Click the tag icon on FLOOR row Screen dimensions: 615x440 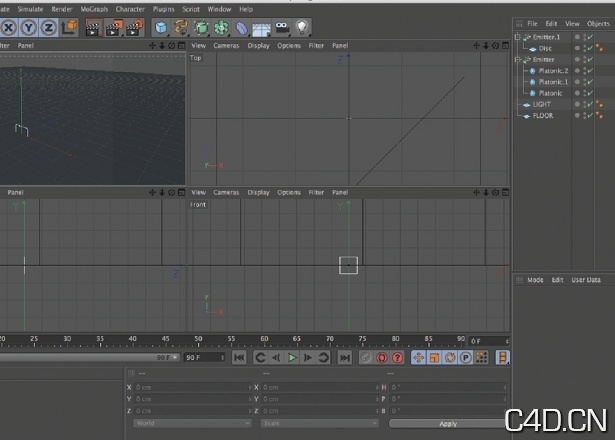[x=599, y=115]
